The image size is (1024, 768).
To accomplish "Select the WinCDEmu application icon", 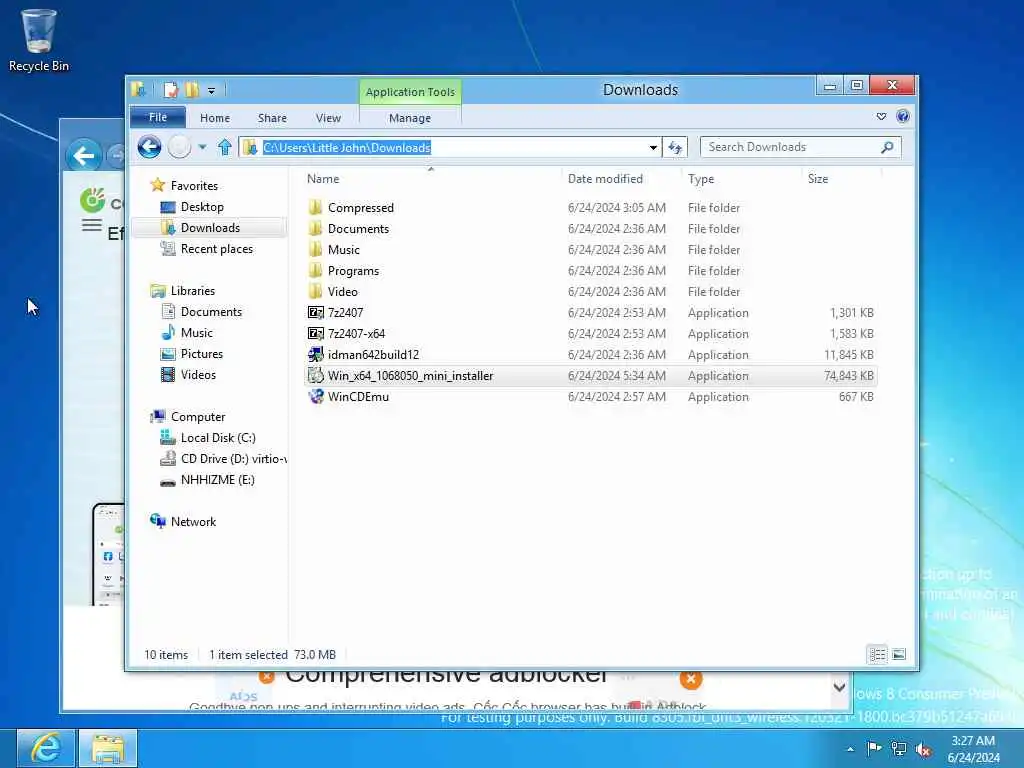I will tap(315, 396).
